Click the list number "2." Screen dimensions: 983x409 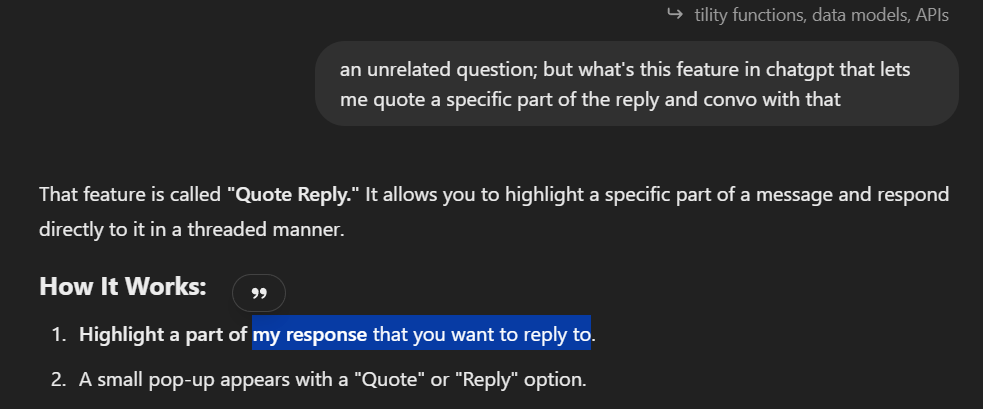click(x=59, y=380)
